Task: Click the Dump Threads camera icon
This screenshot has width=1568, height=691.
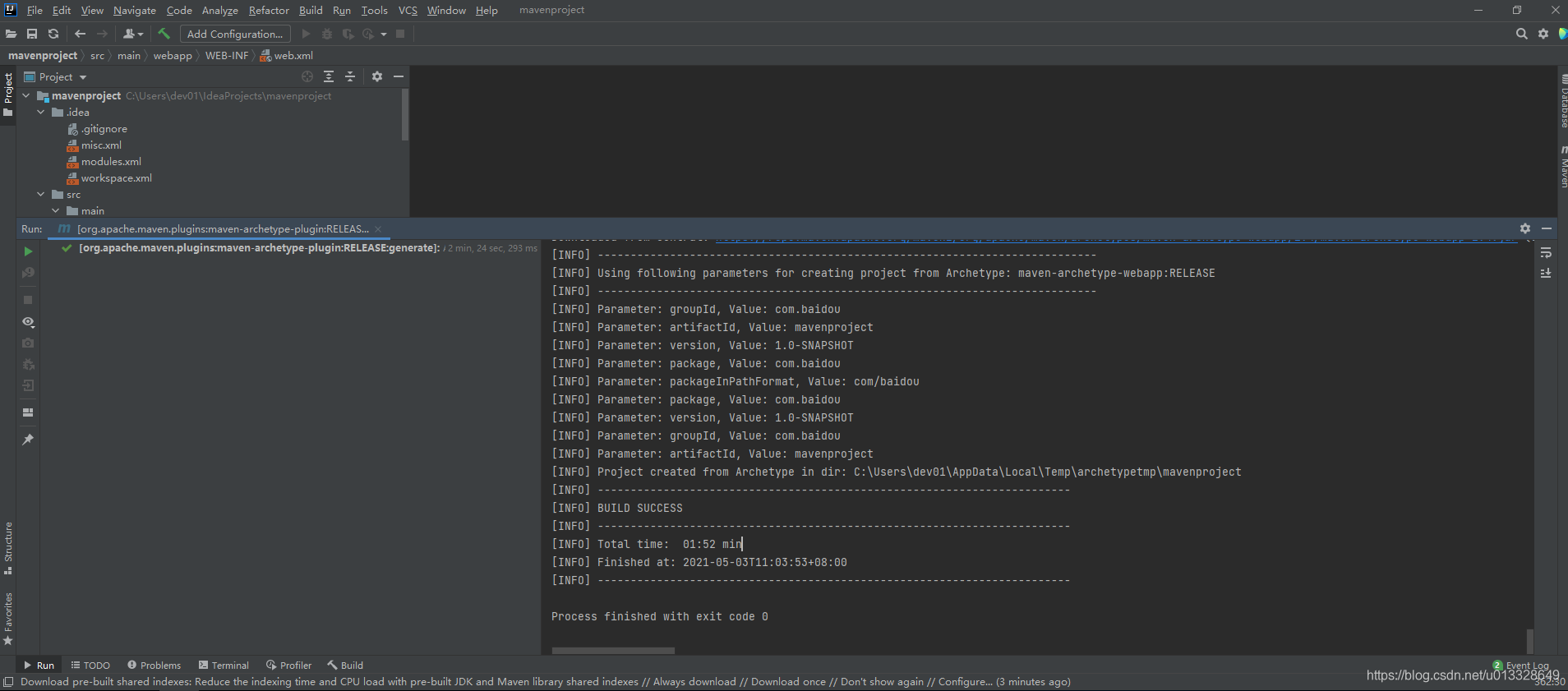Action: click(28, 343)
